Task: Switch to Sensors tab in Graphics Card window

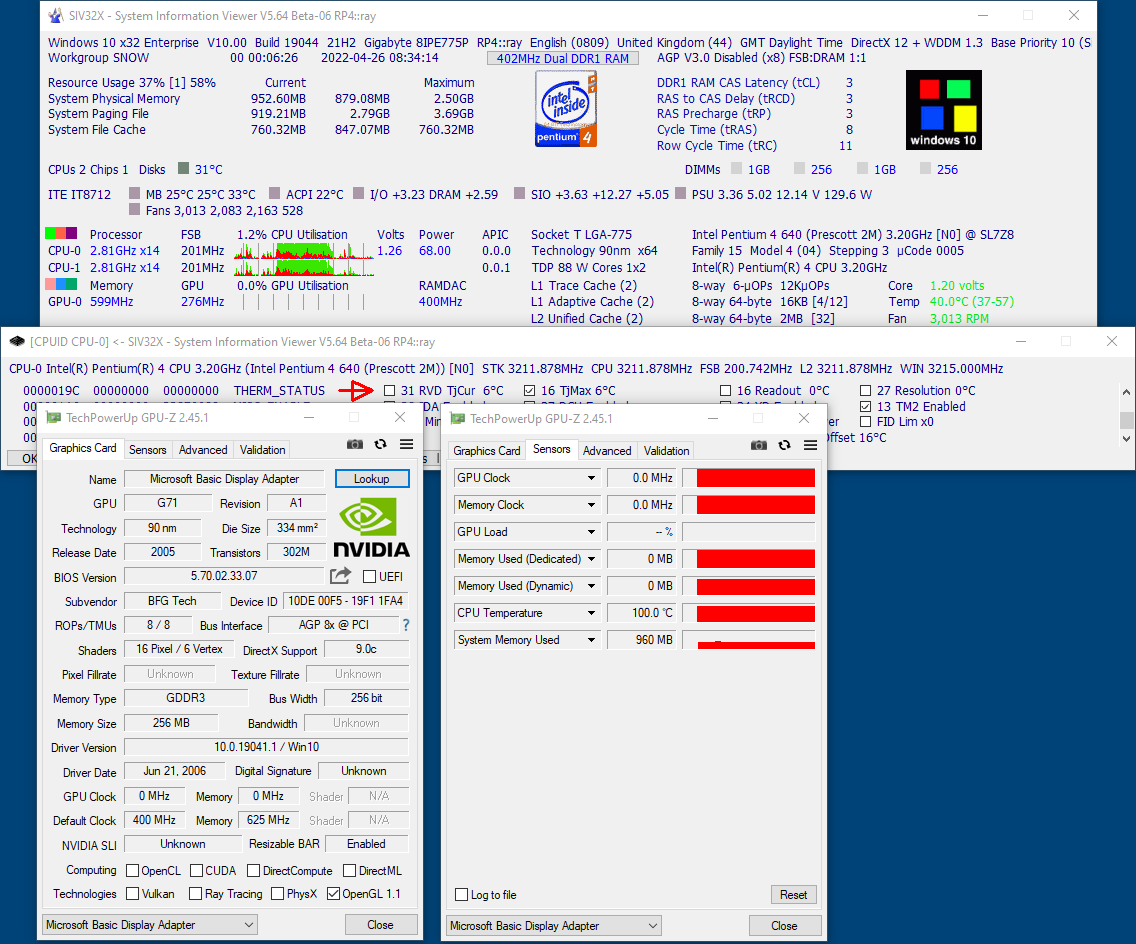Action: 148,450
